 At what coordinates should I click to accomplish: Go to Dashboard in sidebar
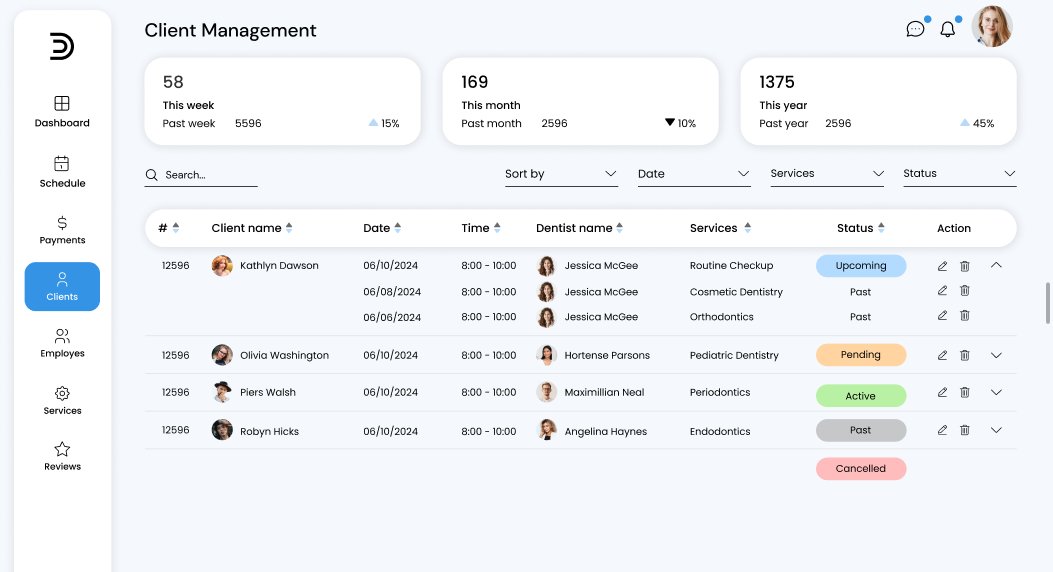(62, 111)
